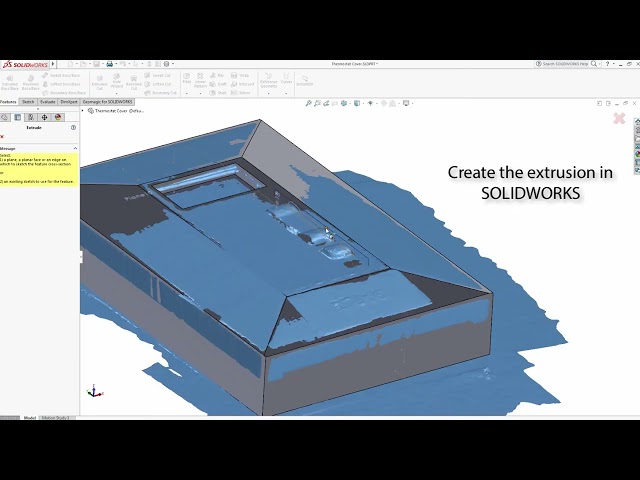Image resolution: width=640 pixels, height=480 pixels.
Task: Click Swept Boss/Base command
Action: tap(61, 76)
